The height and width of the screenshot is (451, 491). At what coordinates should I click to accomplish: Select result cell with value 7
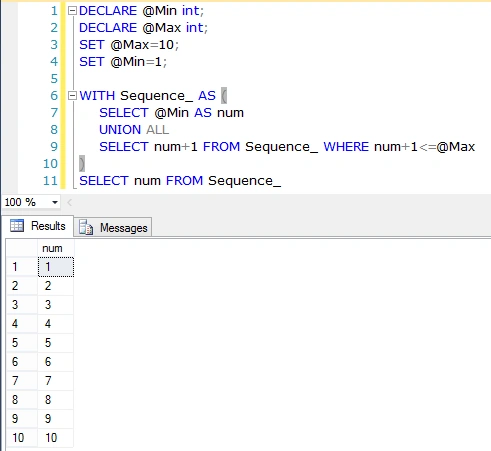(x=56, y=381)
